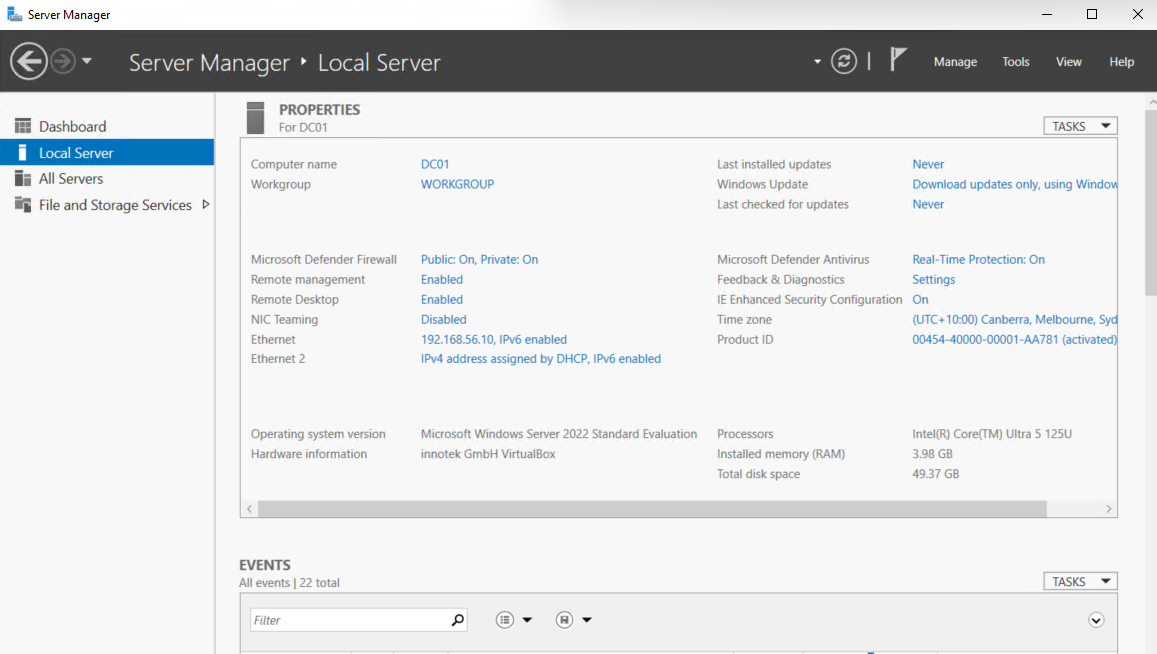Click the All Servers sidebar icon

click(23, 179)
